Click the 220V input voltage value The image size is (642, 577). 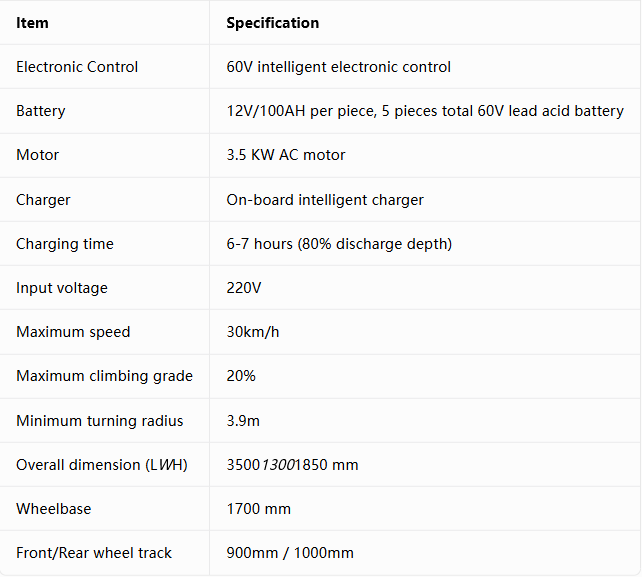pyautogui.click(x=244, y=288)
